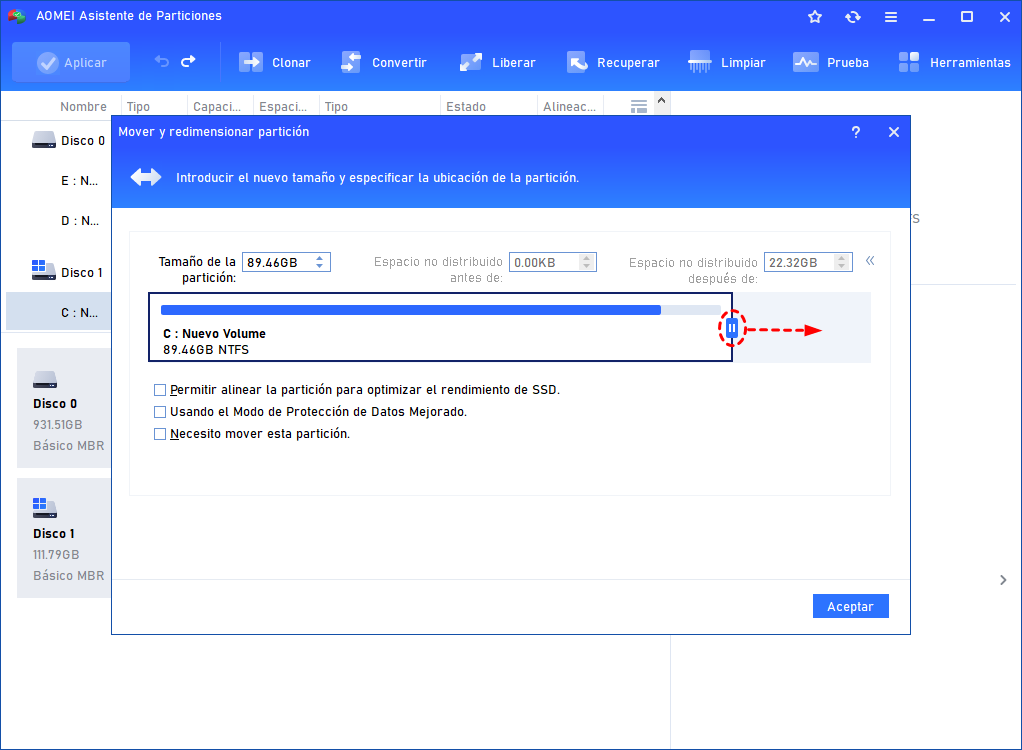Decrease the partition size with down arrow

pyautogui.click(x=319, y=266)
